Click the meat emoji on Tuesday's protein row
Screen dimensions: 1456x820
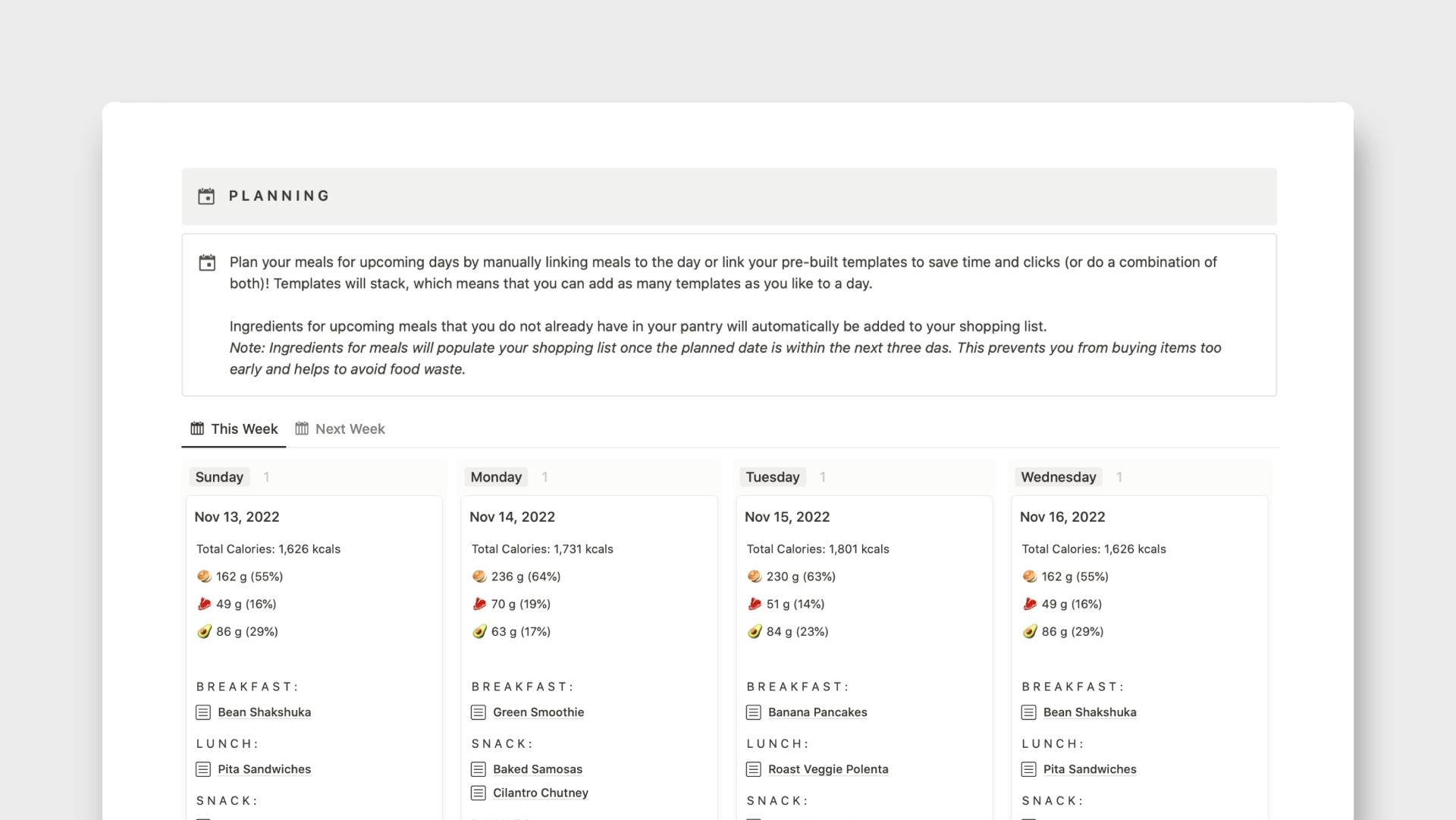[754, 604]
